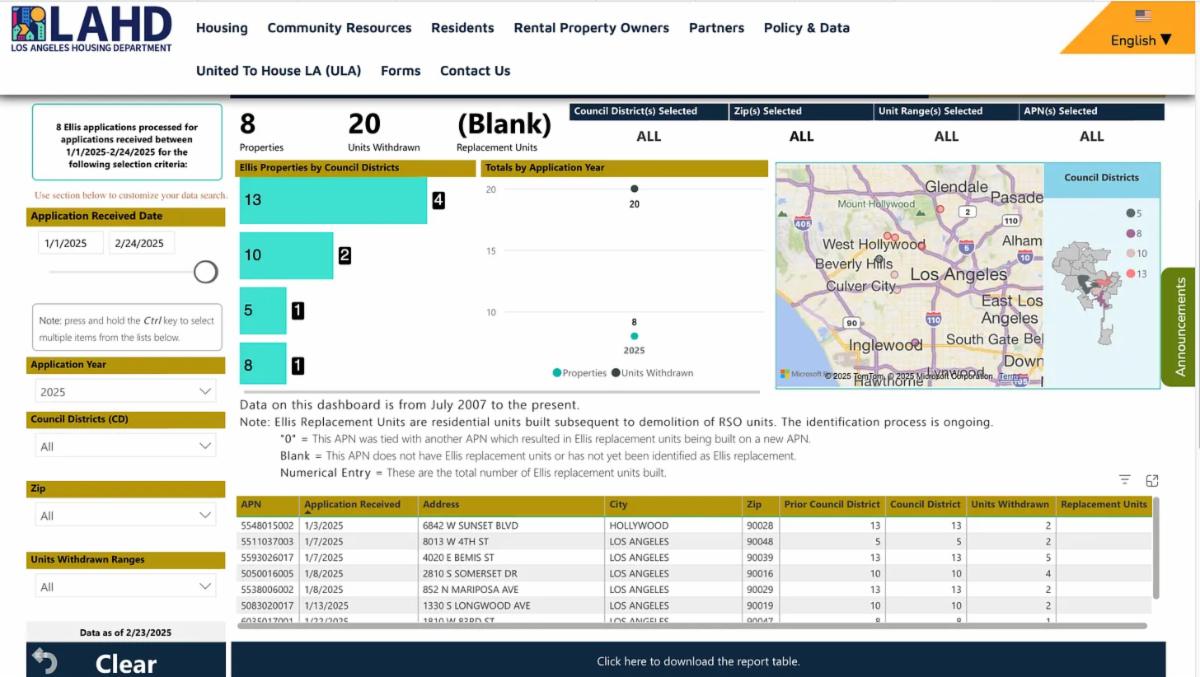Click the Council District 13 legend dot
1200x677 pixels.
pos(1130,274)
